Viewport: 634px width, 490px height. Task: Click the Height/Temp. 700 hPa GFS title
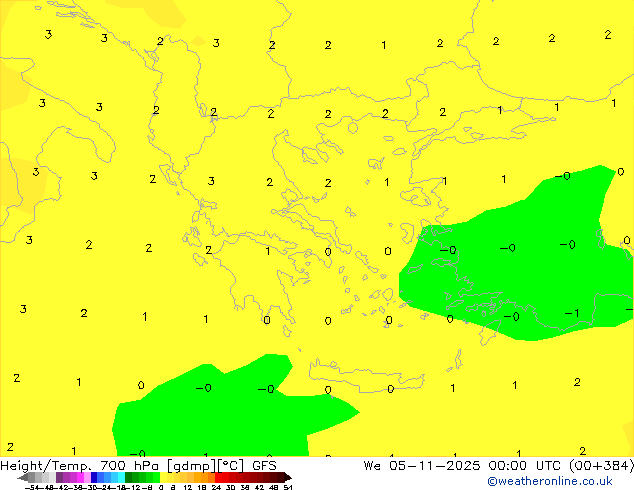pyautogui.click(x=138, y=466)
